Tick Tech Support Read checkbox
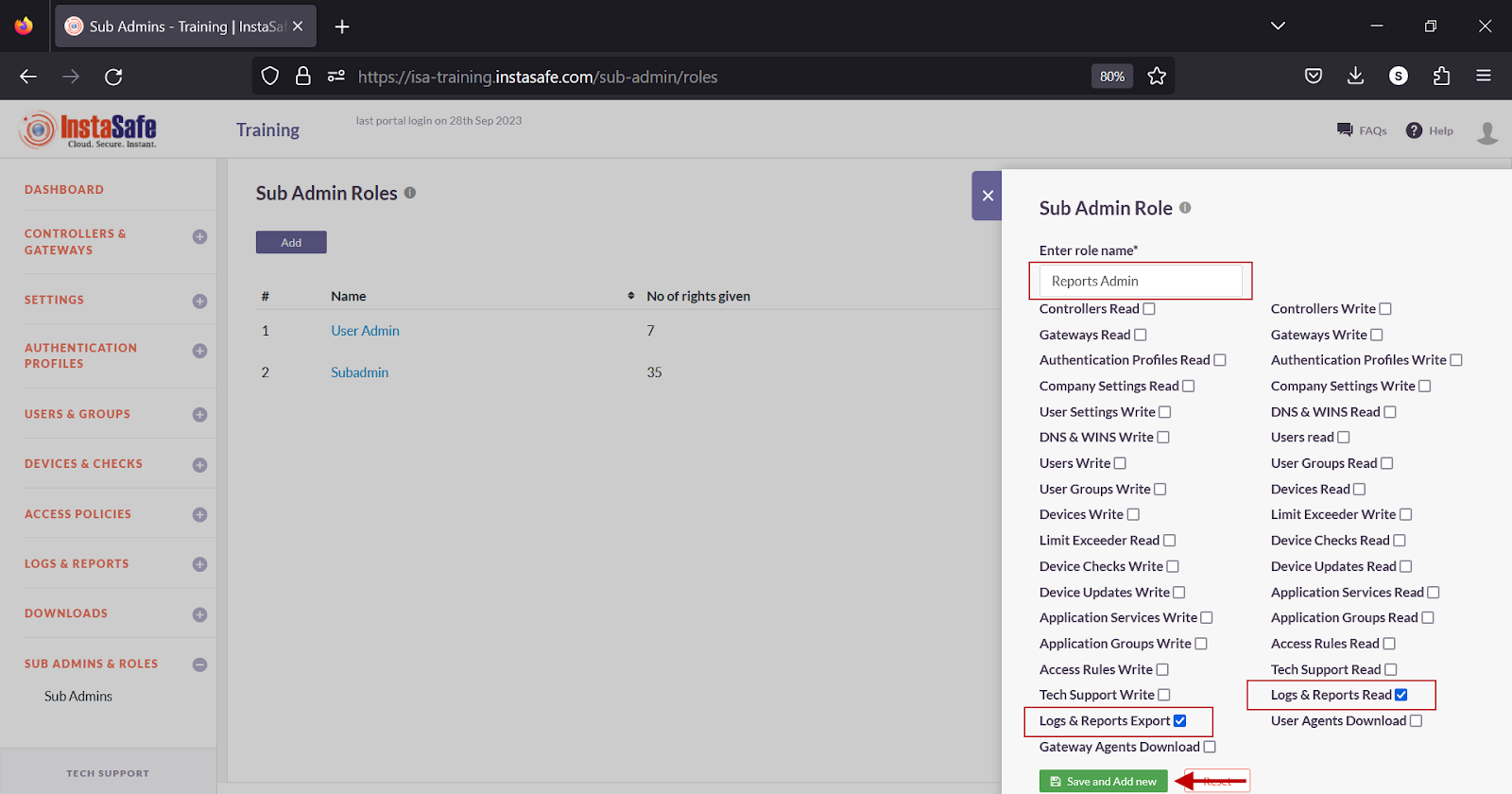Screen dimensions: 1512x794 (1391, 670)
